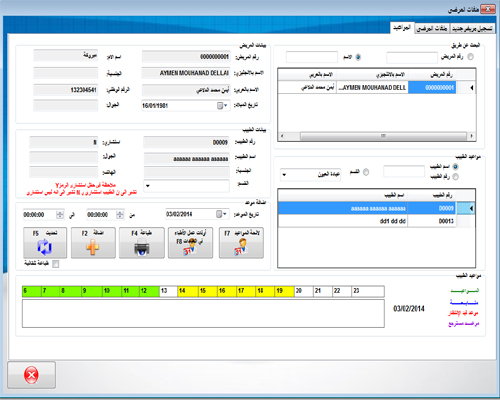Expand the department dropdown in doctor data

click(148, 186)
